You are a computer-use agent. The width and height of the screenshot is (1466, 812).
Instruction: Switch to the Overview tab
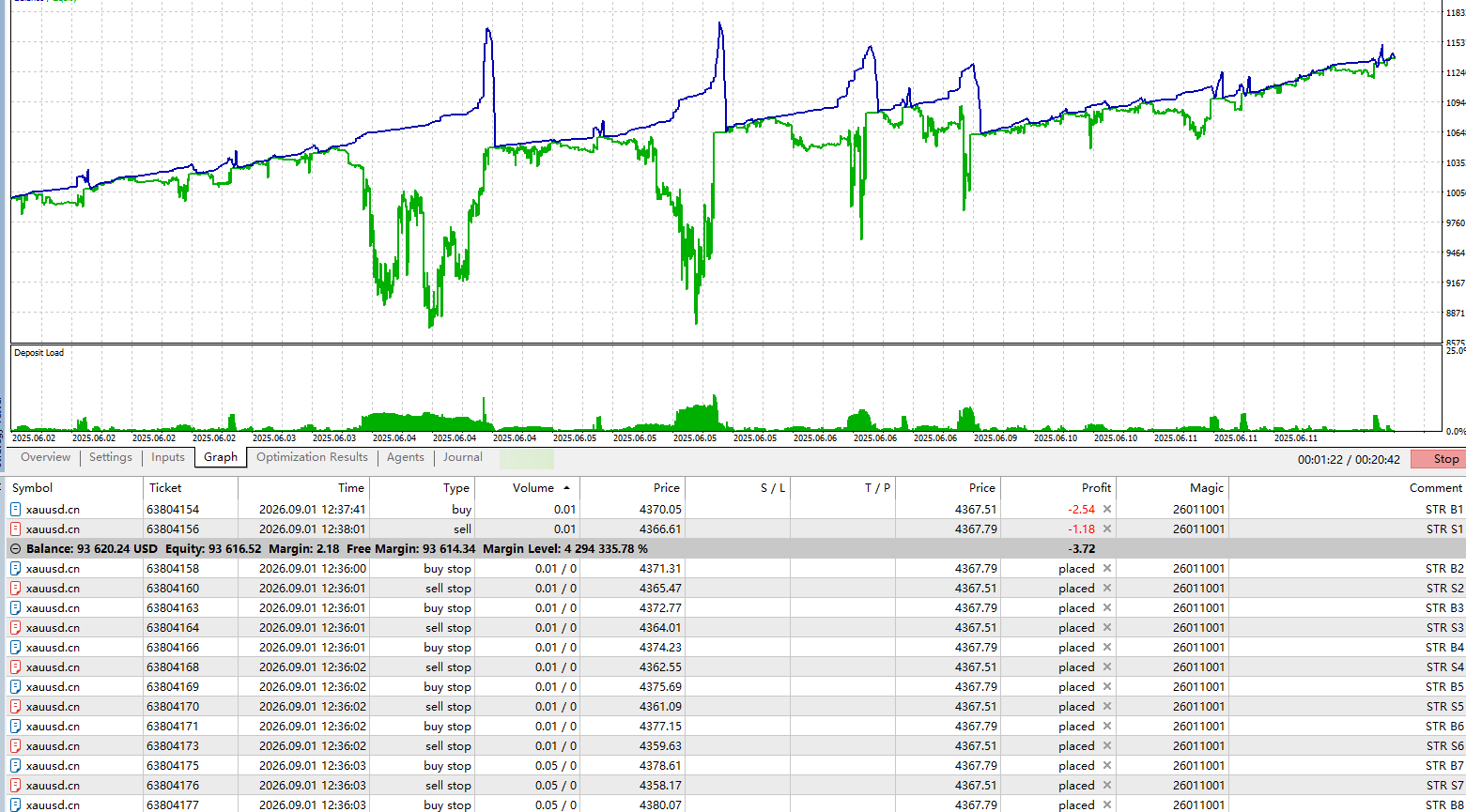click(x=45, y=457)
